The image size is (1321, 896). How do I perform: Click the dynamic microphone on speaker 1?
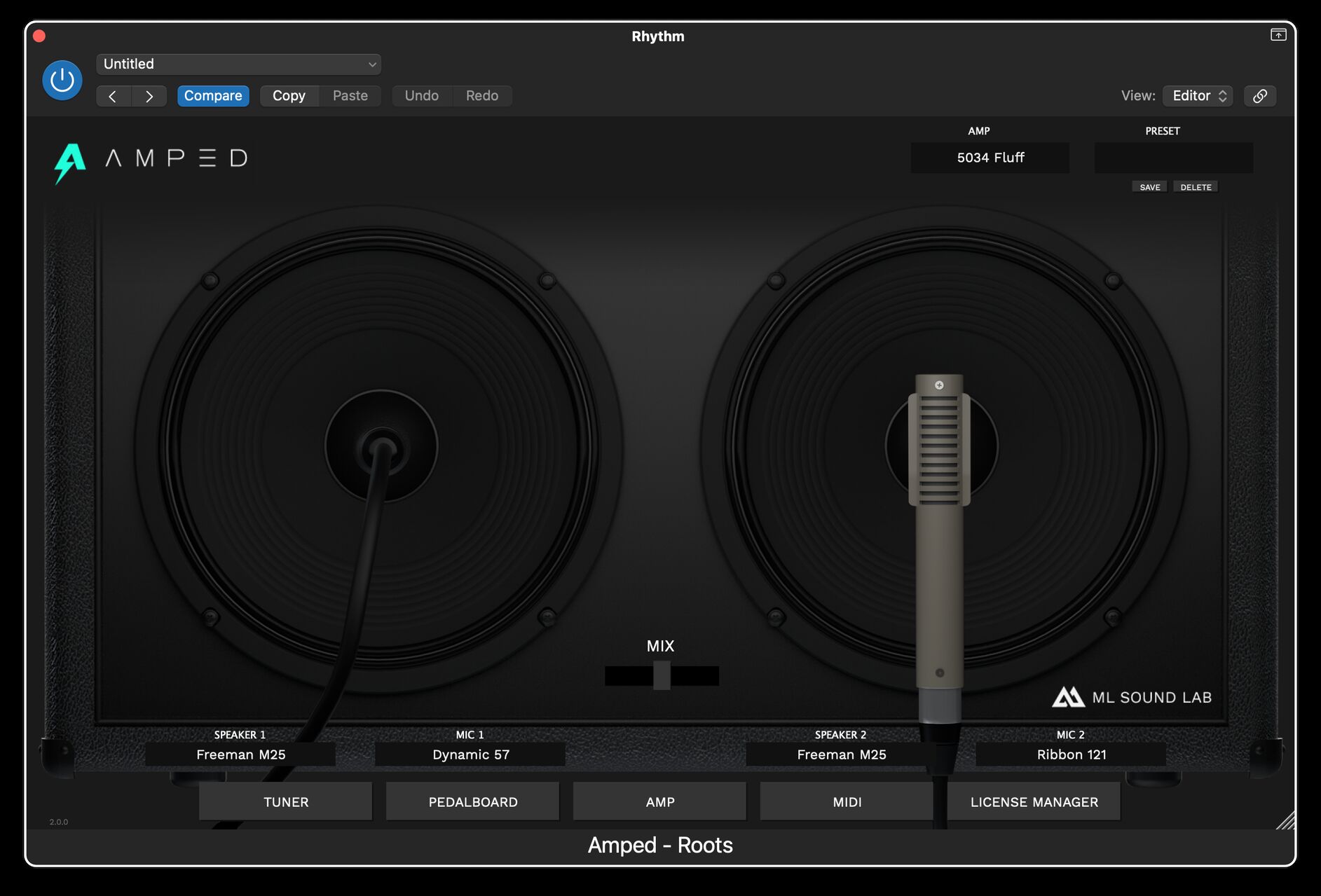click(x=381, y=450)
